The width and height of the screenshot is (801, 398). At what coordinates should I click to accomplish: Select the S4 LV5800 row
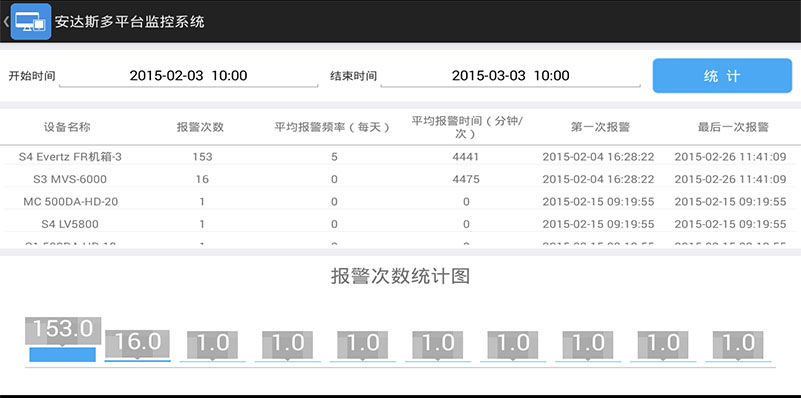point(400,224)
